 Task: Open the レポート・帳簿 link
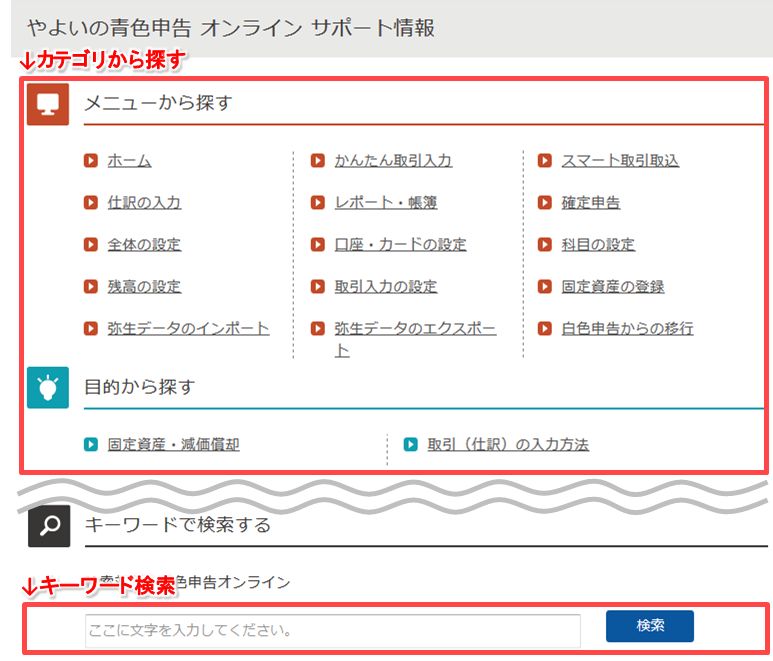tap(386, 203)
